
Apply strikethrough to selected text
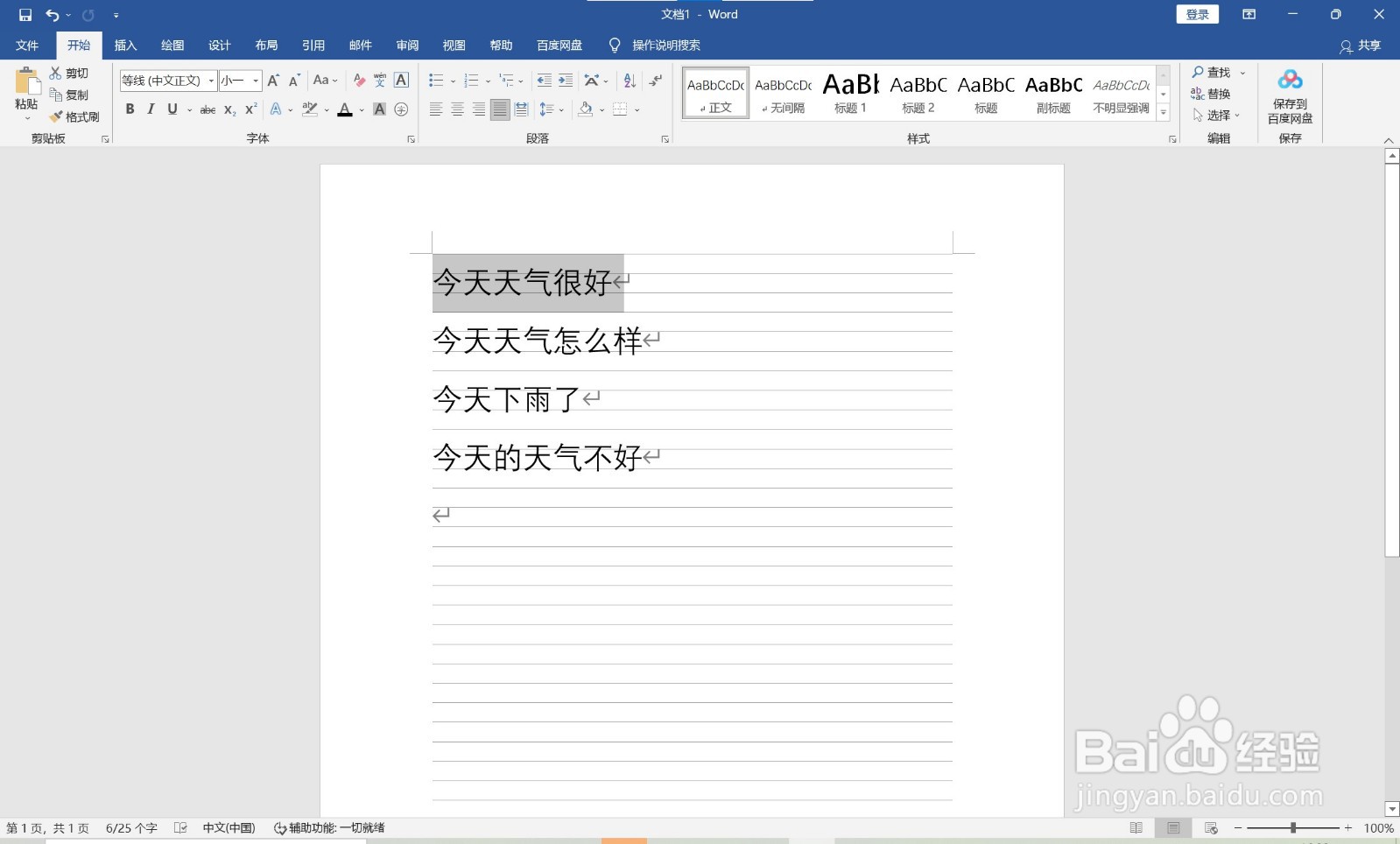(208, 109)
